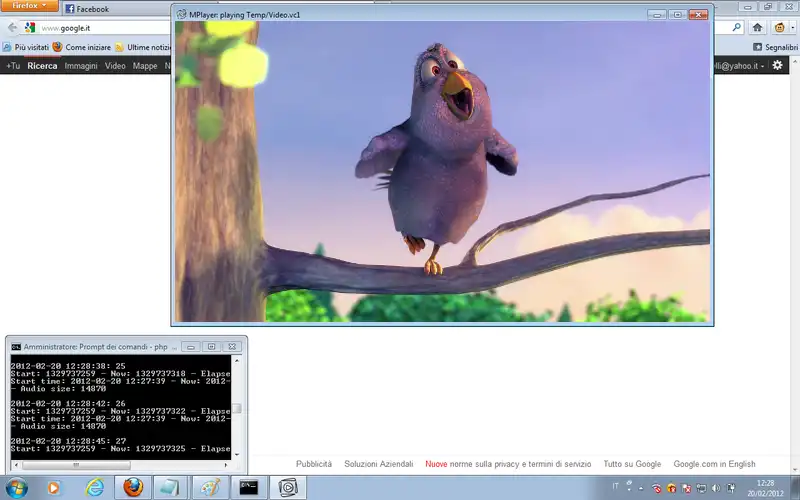The image size is (800, 500).
Task: Switch to notepad taskbar icon
Action: coord(170,488)
